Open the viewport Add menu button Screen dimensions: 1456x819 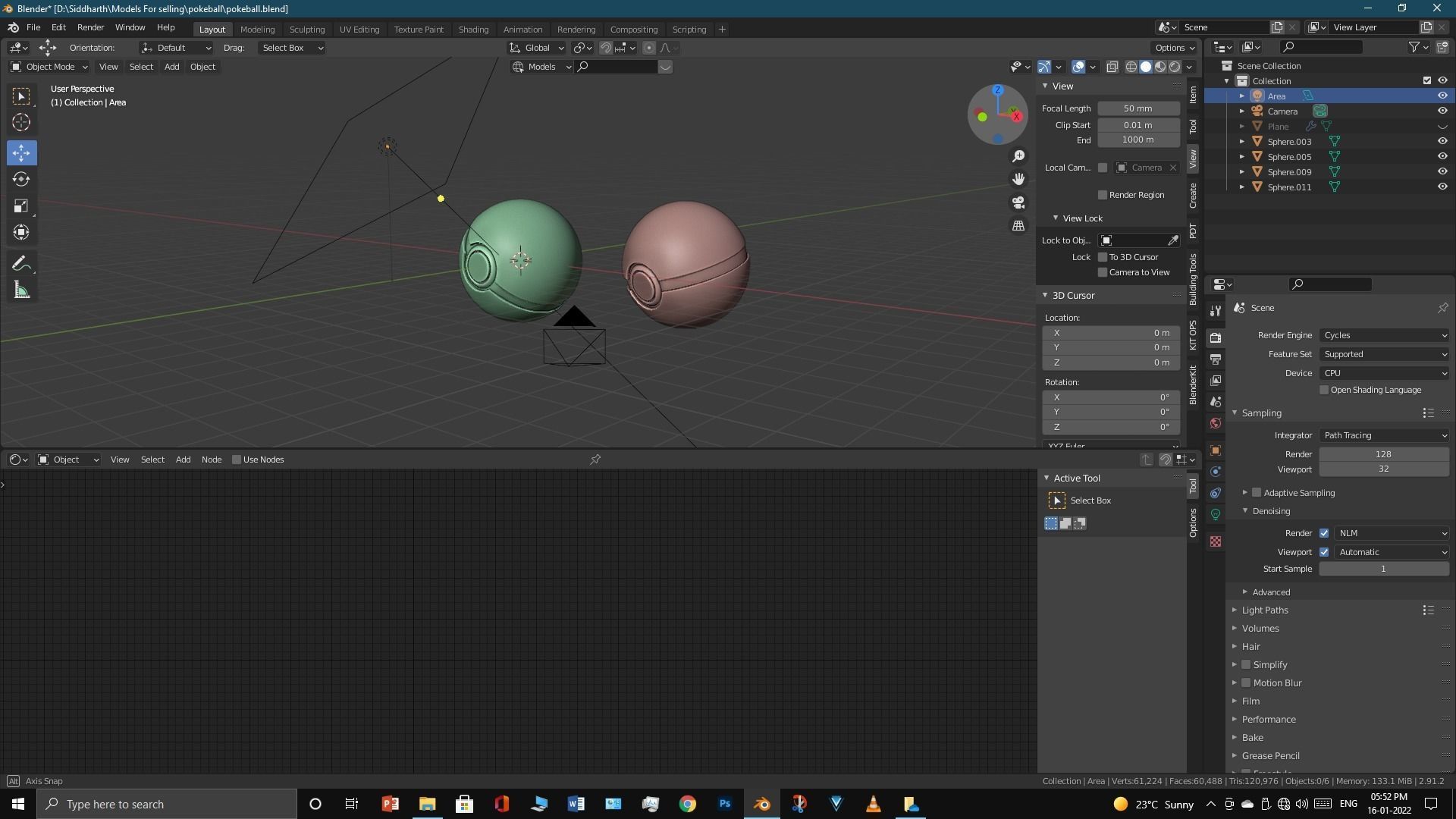[x=171, y=67]
